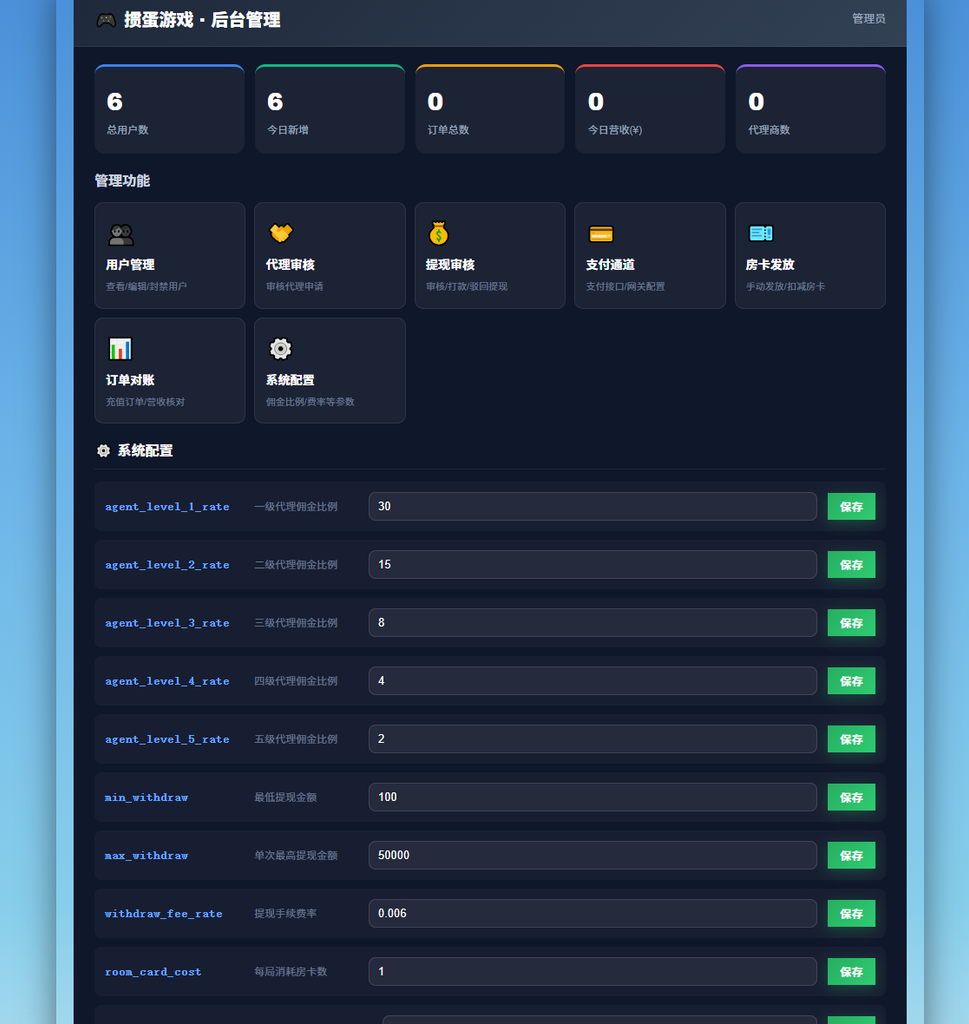Select the agent_level_5_rate input field
Viewport: 969px width, 1024px height.
coord(592,739)
